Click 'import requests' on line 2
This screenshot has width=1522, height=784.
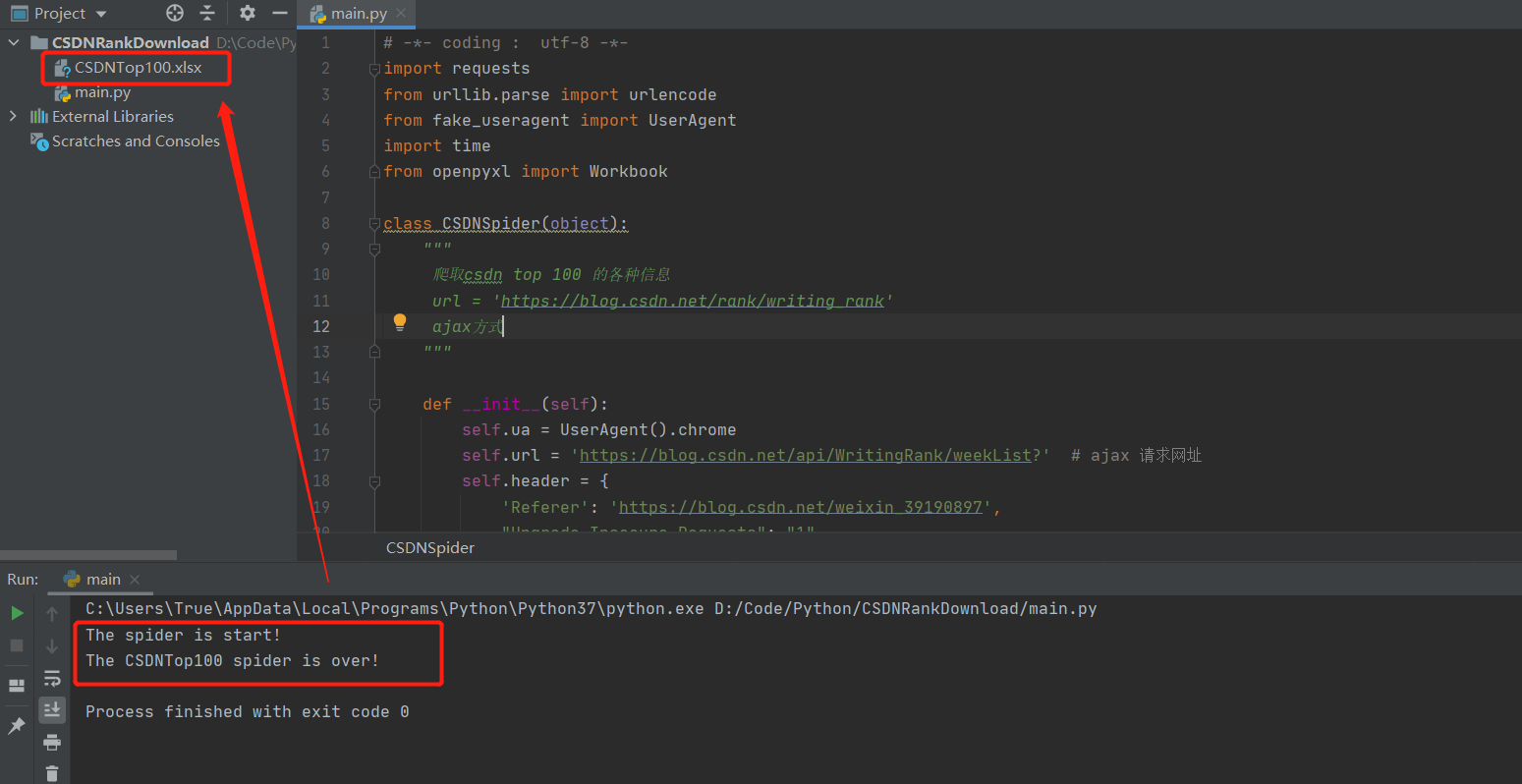(457, 69)
